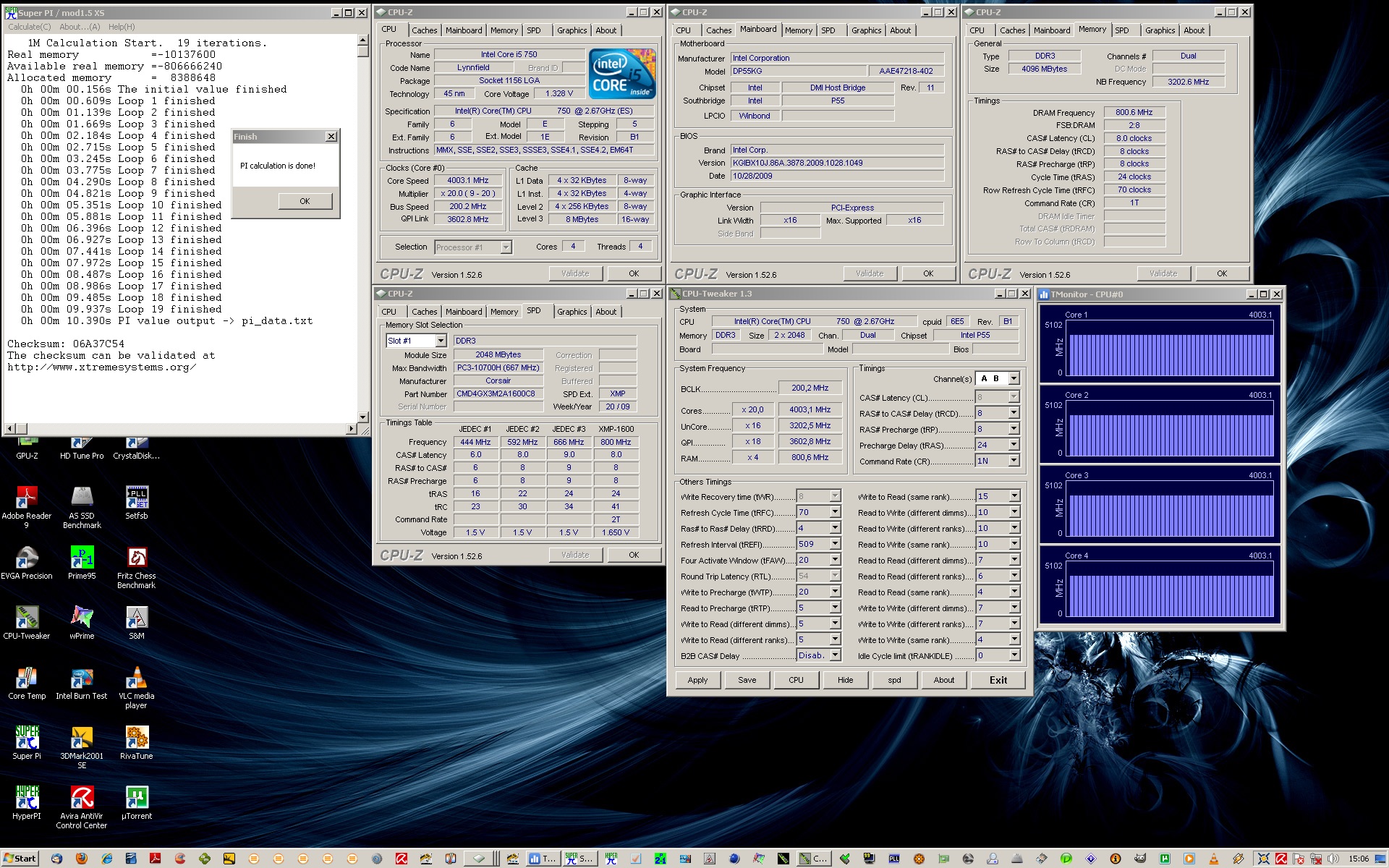Image resolution: width=1389 pixels, height=868 pixels.
Task: Expand the Slot #1 memory dropdown
Action: tap(441, 341)
